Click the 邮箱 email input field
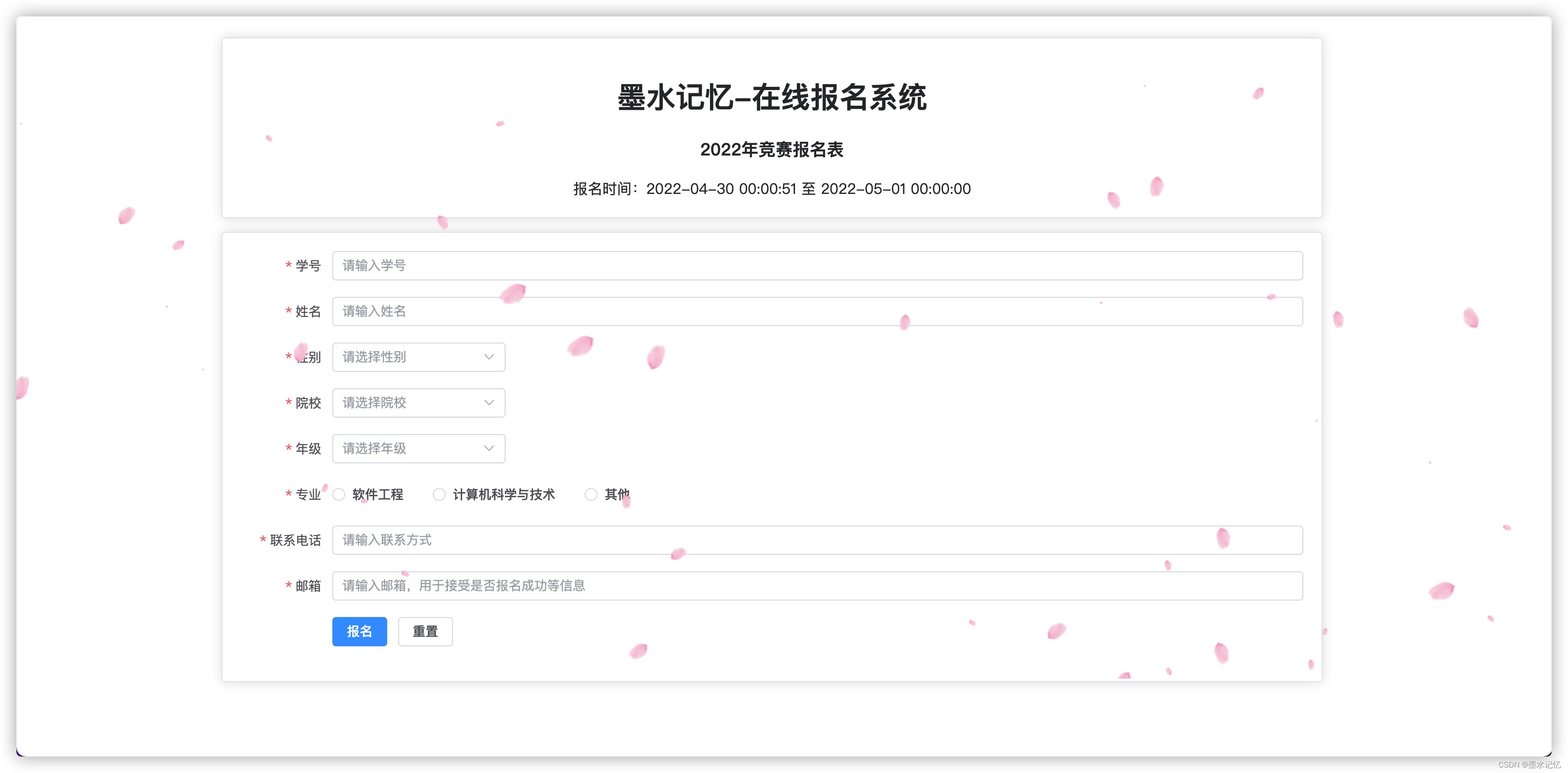 [817, 586]
